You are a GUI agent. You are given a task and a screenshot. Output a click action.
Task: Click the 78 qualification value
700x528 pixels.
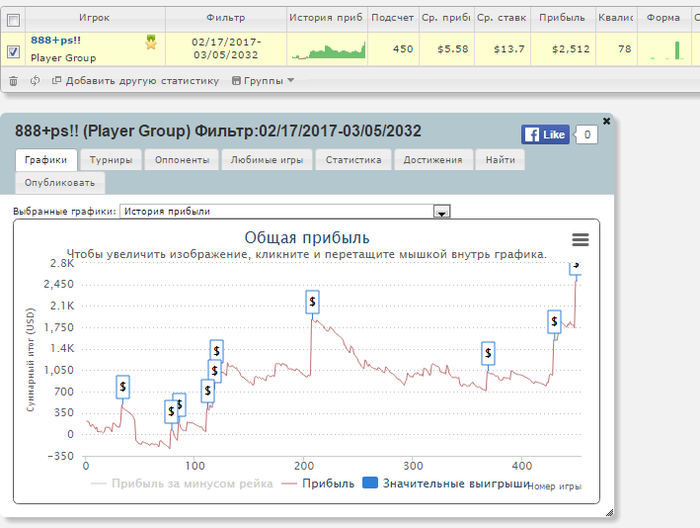pos(625,49)
